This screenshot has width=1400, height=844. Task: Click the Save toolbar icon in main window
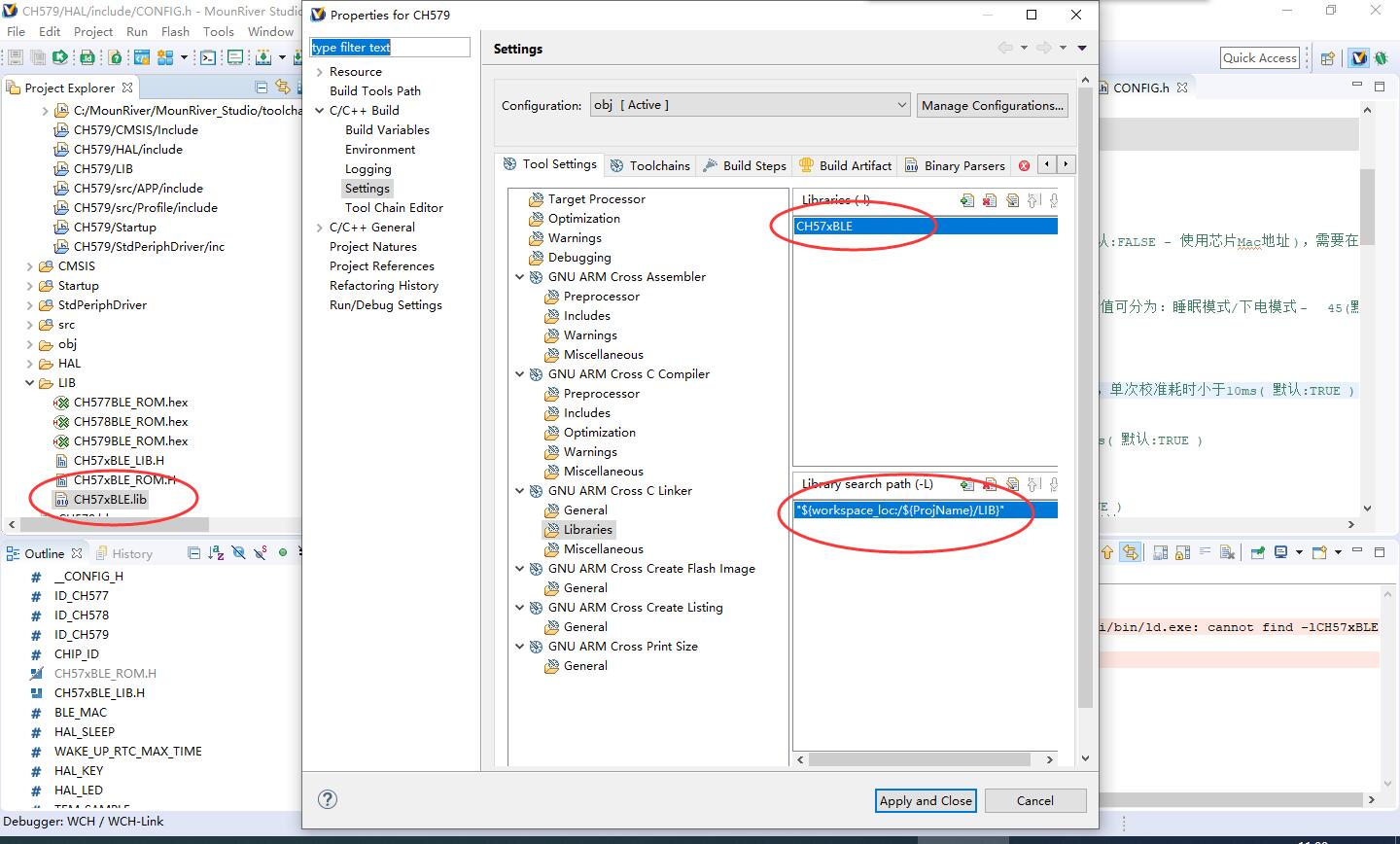coord(16,57)
